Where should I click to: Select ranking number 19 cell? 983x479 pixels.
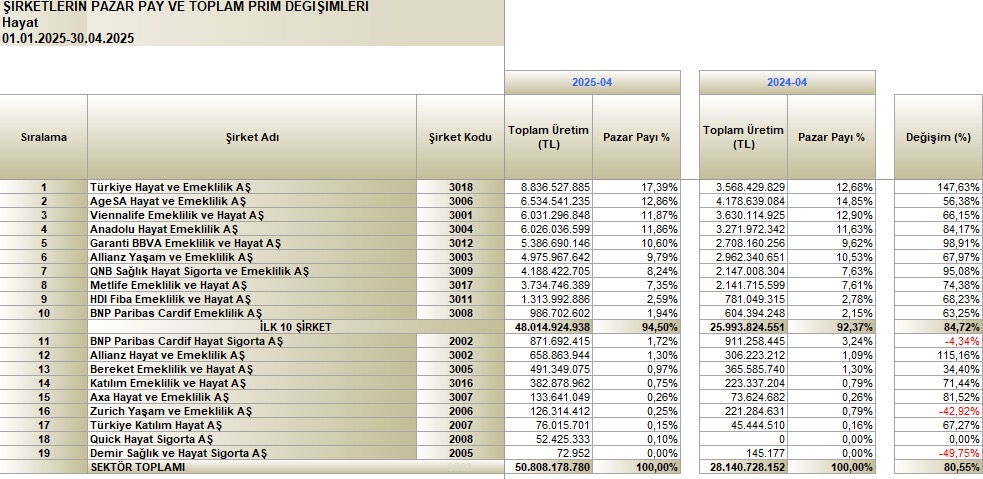coord(44,453)
